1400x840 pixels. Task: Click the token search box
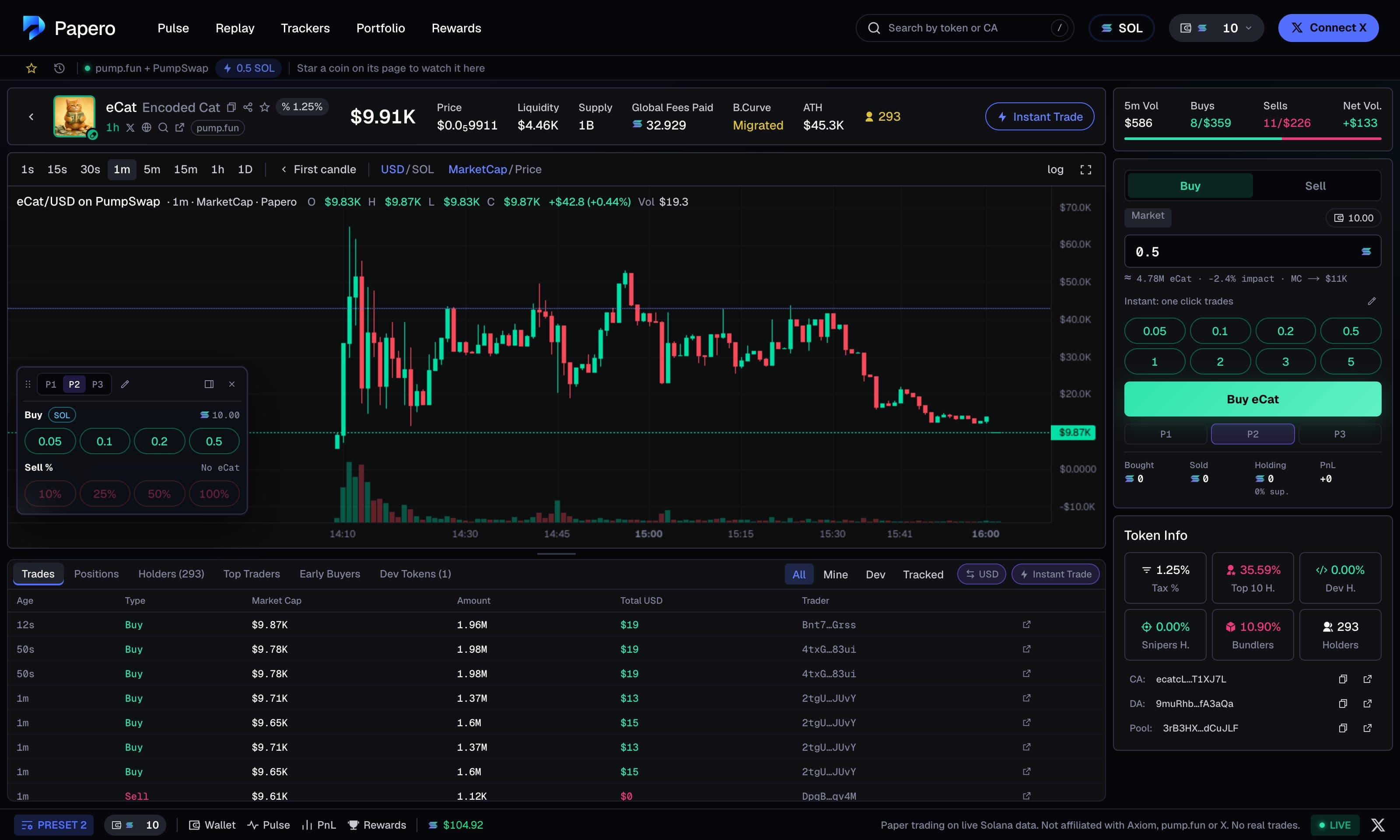click(x=965, y=28)
